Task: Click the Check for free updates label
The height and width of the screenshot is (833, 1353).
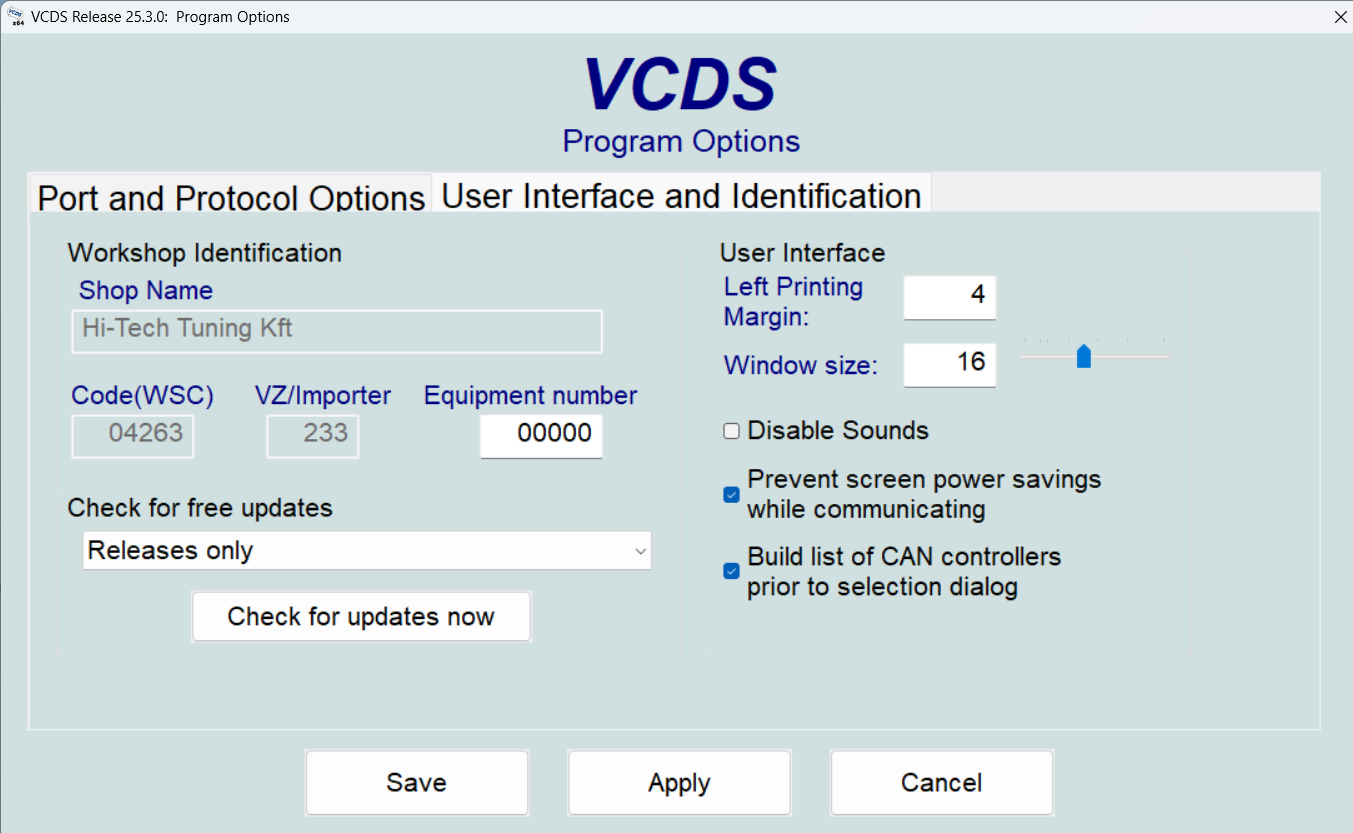Action: point(200,507)
